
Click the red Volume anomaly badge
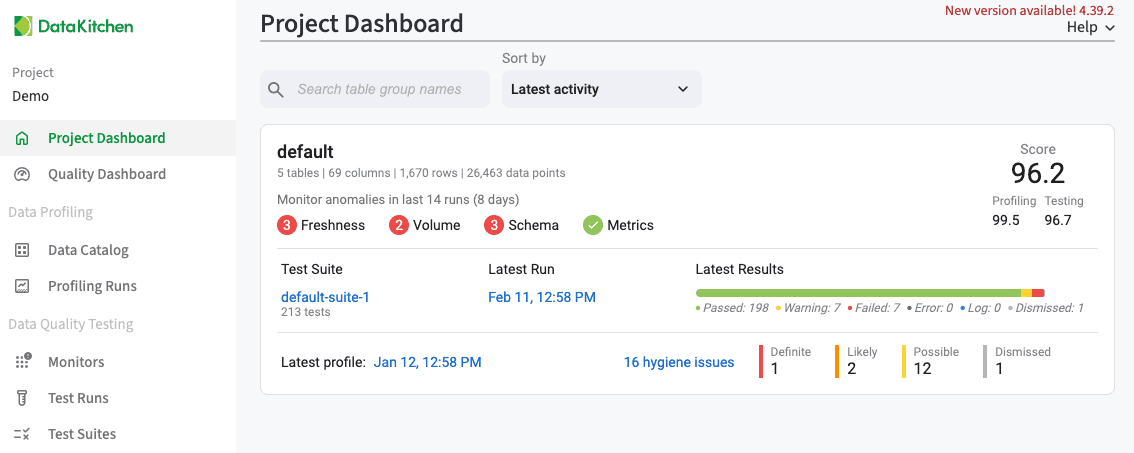pos(399,225)
